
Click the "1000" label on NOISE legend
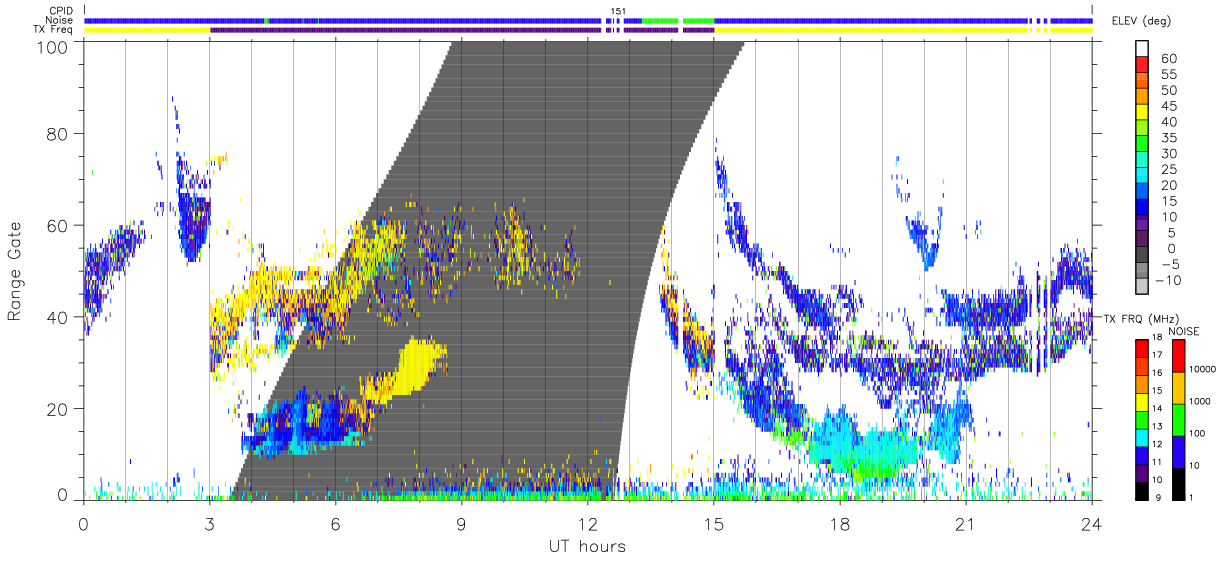click(x=1202, y=402)
